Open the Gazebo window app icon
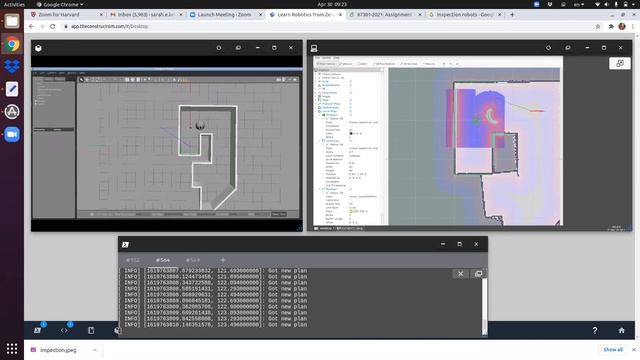This screenshot has width=640, height=360. point(38,48)
